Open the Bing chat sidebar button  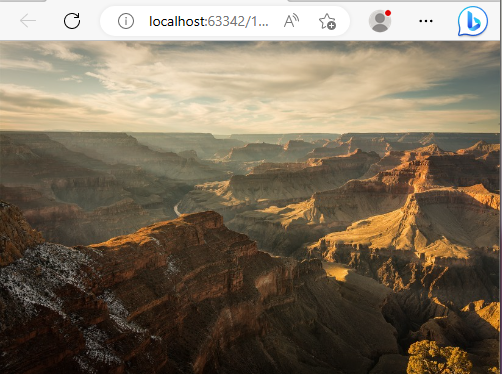point(473,21)
